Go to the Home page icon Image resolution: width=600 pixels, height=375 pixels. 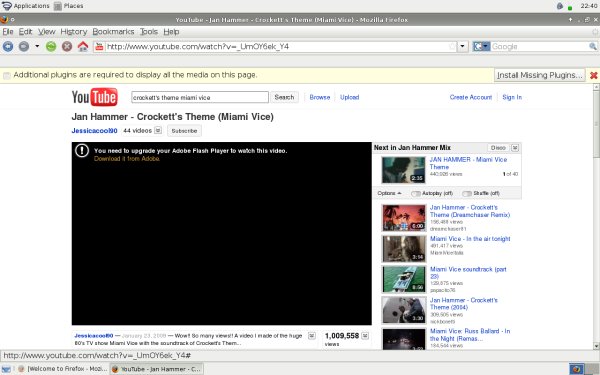83,47
